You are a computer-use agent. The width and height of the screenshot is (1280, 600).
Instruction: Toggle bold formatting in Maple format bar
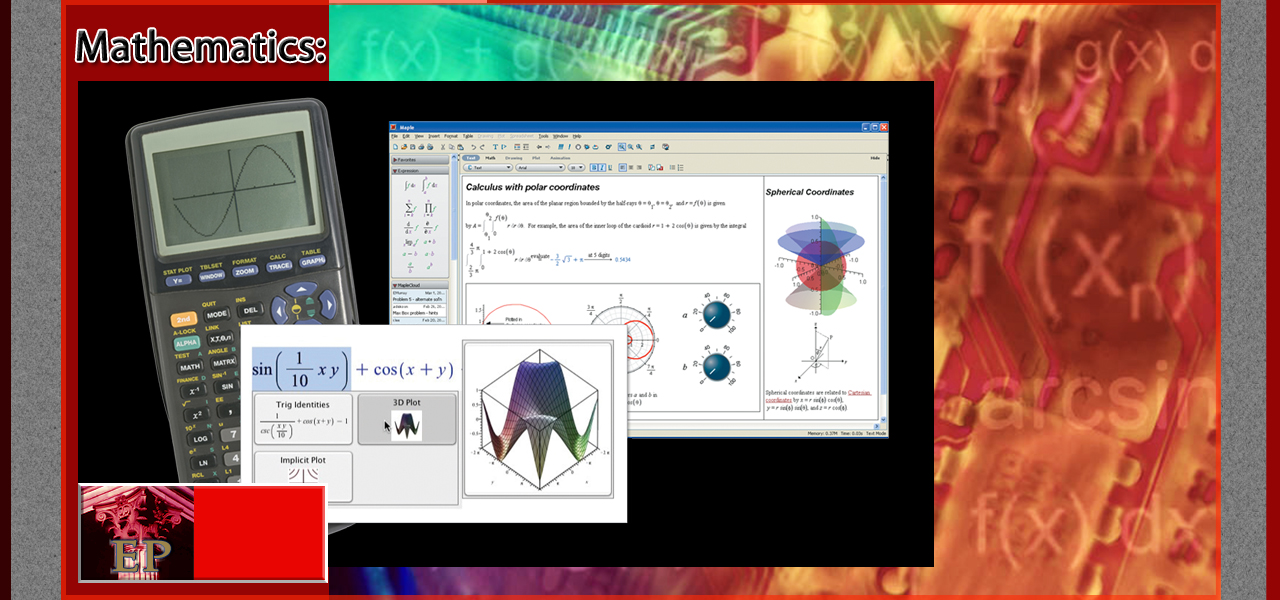click(593, 168)
